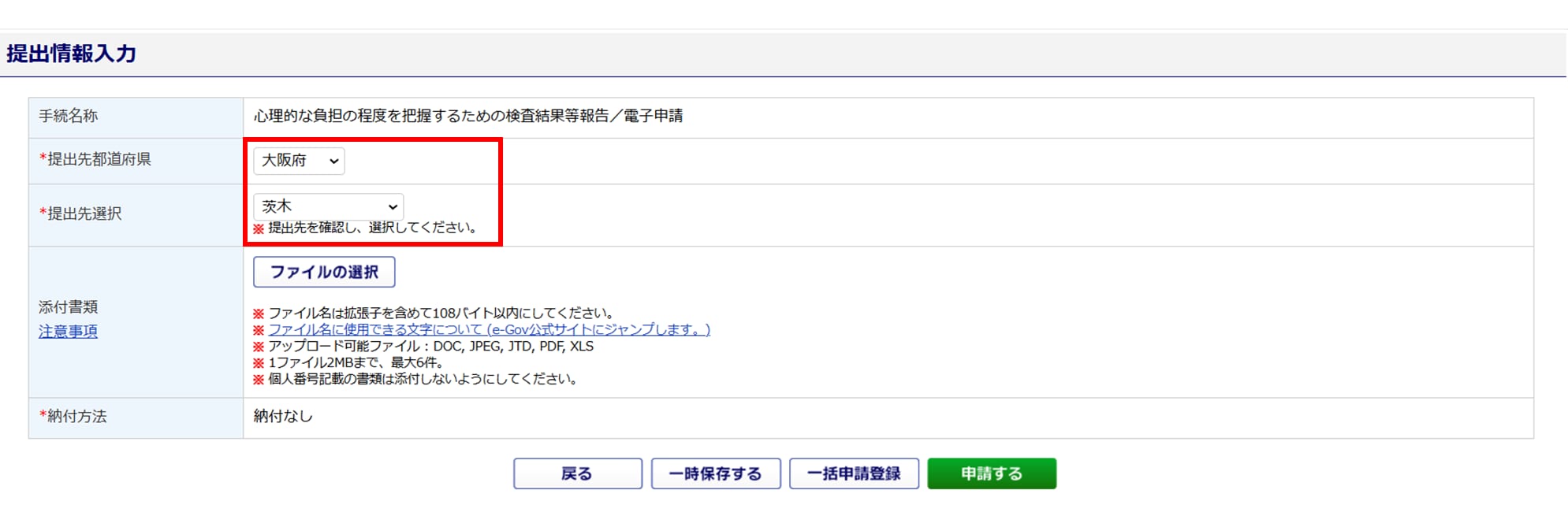Click the 提出情報入力 page heading
1568x516 pixels.
pyautogui.click(x=72, y=54)
